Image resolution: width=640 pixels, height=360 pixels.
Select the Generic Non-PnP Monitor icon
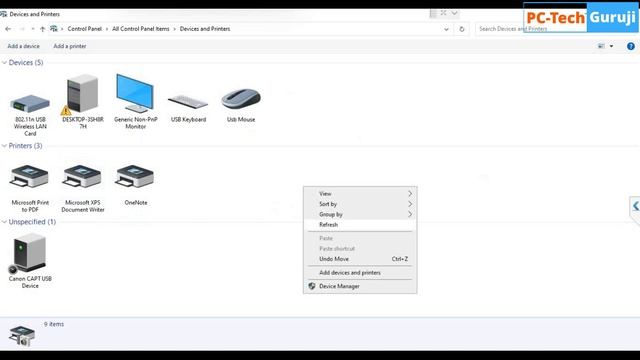(135, 93)
